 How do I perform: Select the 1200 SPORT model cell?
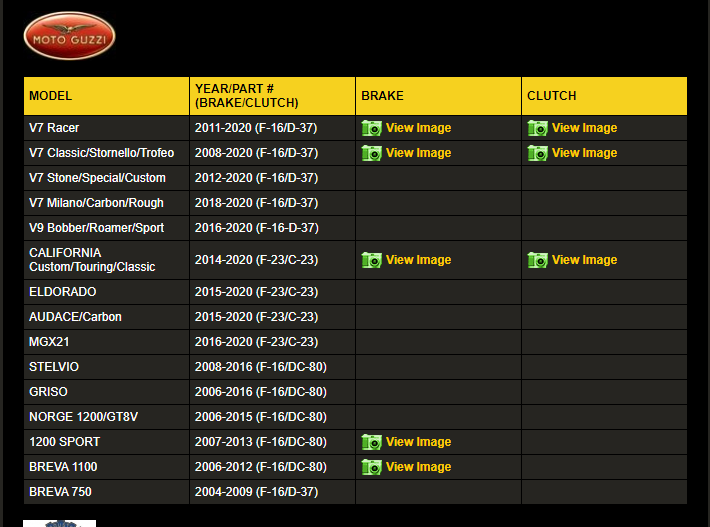[106, 442]
